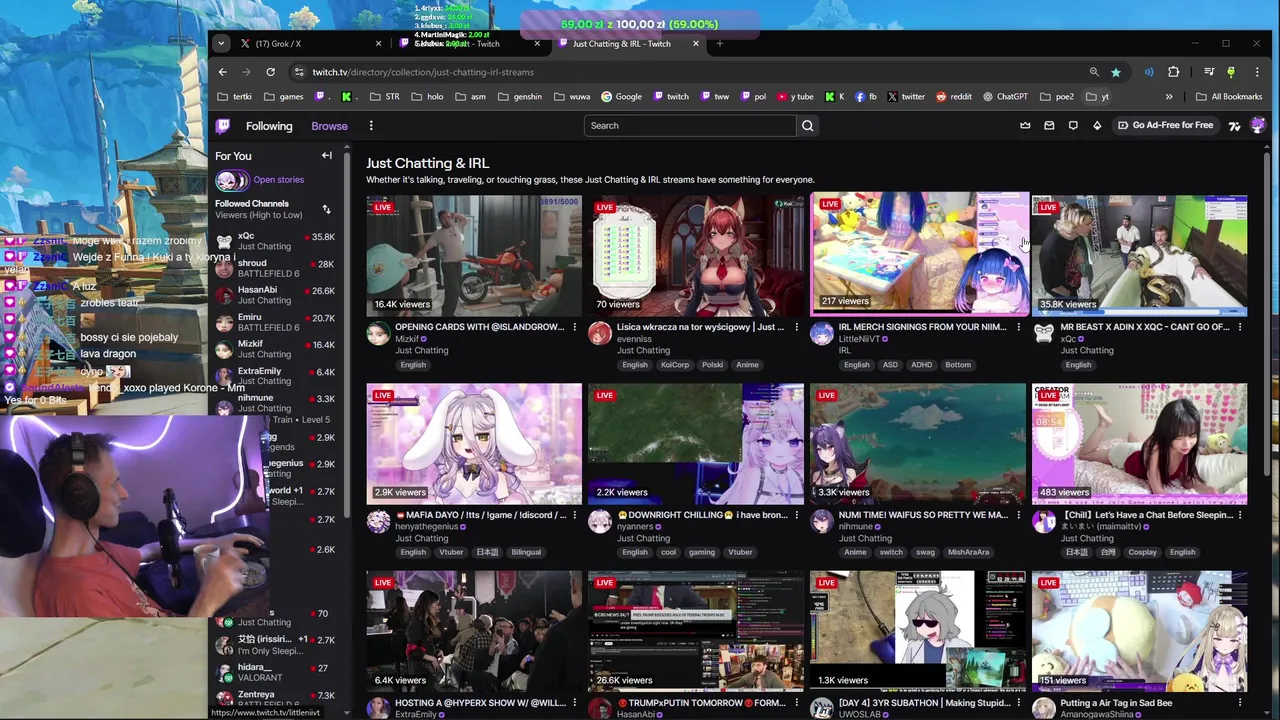
Task: Click the search magnifier button
Action: click(x=807, y=126)
